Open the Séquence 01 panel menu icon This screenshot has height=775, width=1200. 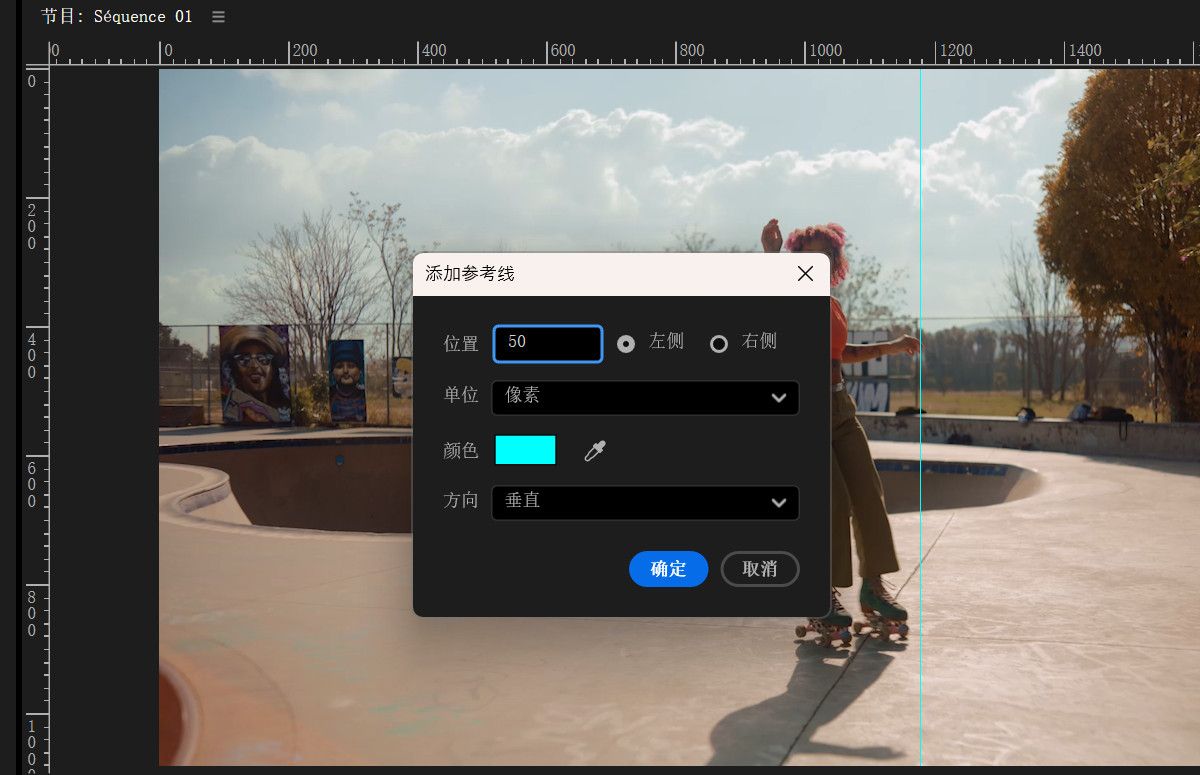tap(218, 17)
